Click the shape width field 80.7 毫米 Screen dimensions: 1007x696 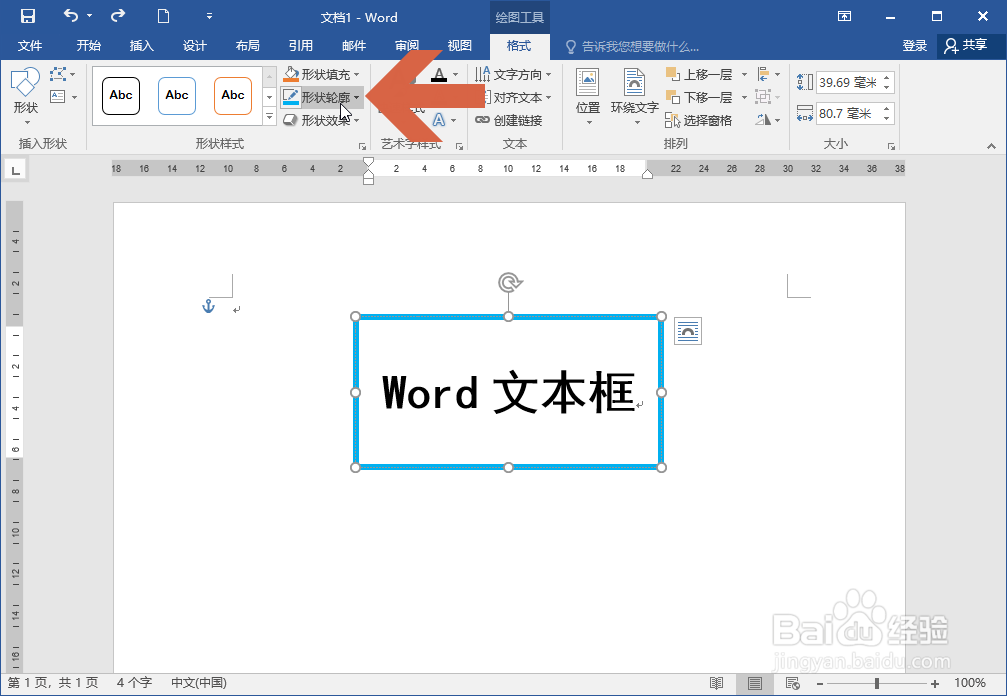[848, 114]
